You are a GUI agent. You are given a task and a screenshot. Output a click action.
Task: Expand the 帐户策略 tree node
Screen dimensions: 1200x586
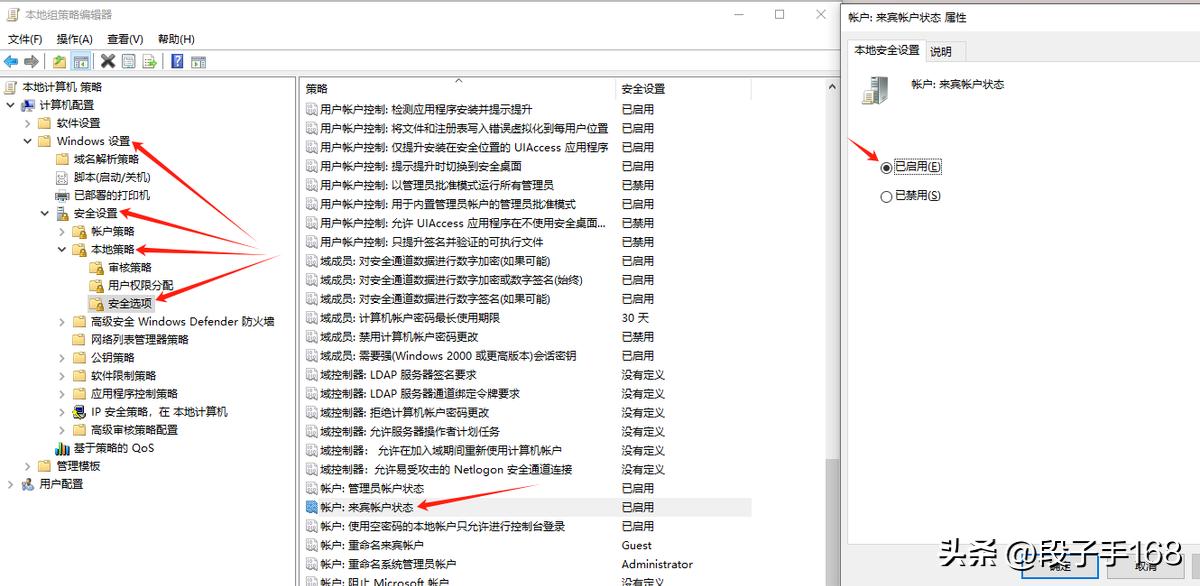[x=61, y=231]
